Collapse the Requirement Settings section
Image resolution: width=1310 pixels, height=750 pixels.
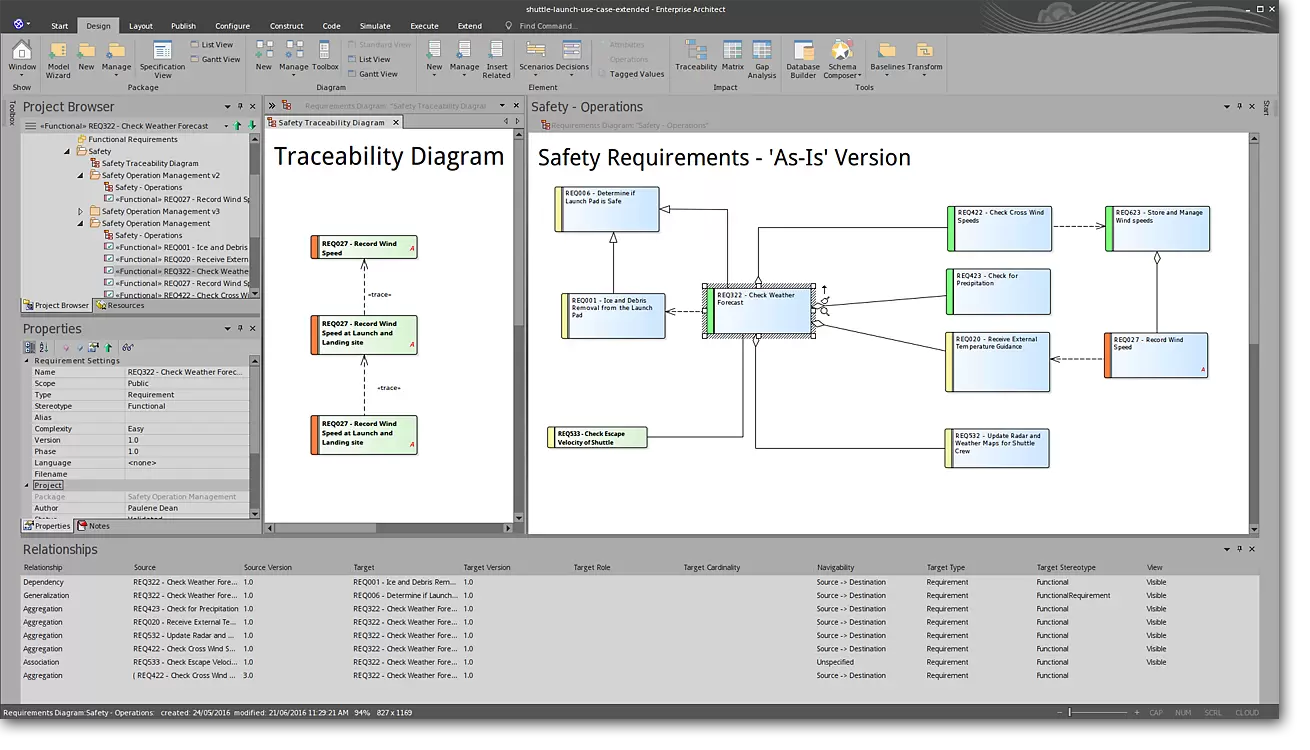27,361
